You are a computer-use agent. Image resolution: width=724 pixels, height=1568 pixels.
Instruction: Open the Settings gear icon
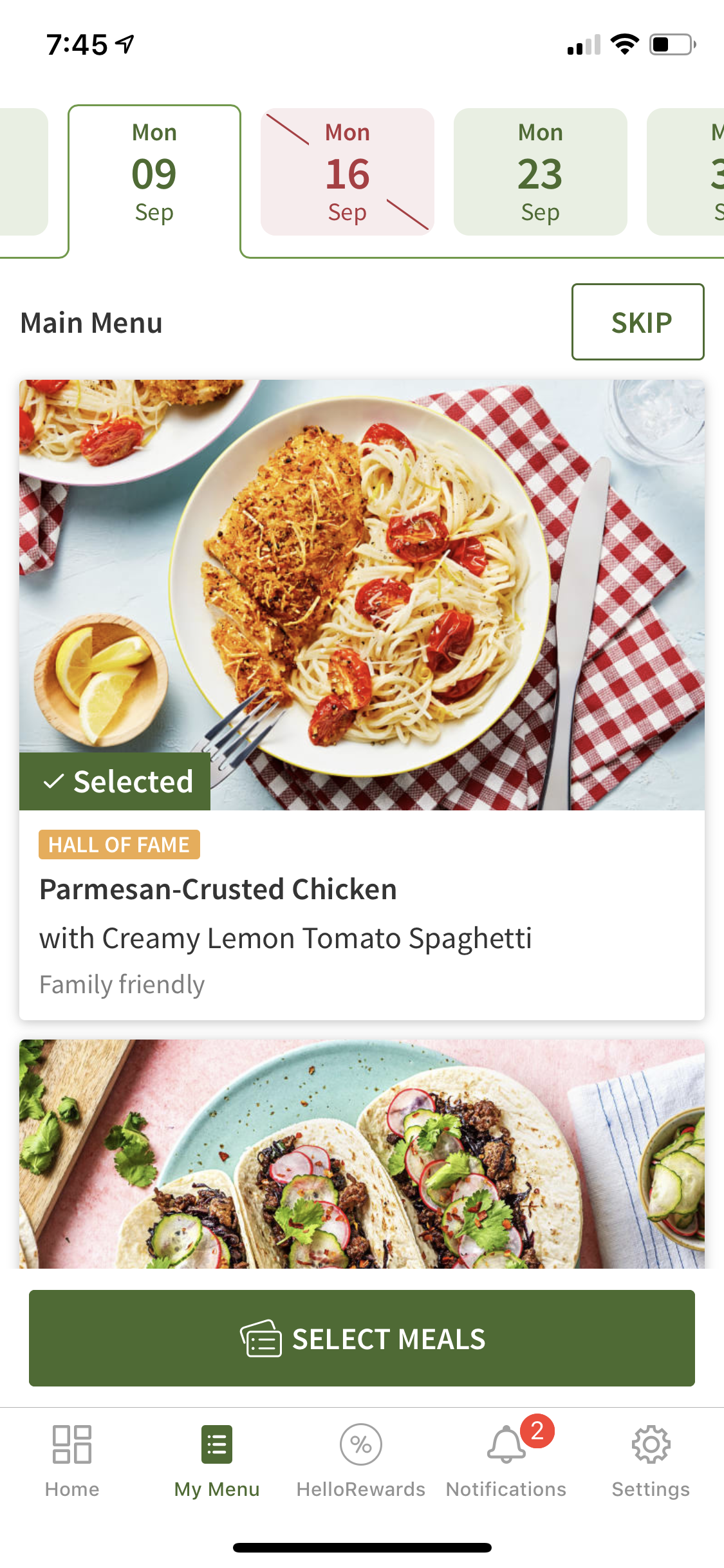pyautogui.click(x=651, y=1444)
